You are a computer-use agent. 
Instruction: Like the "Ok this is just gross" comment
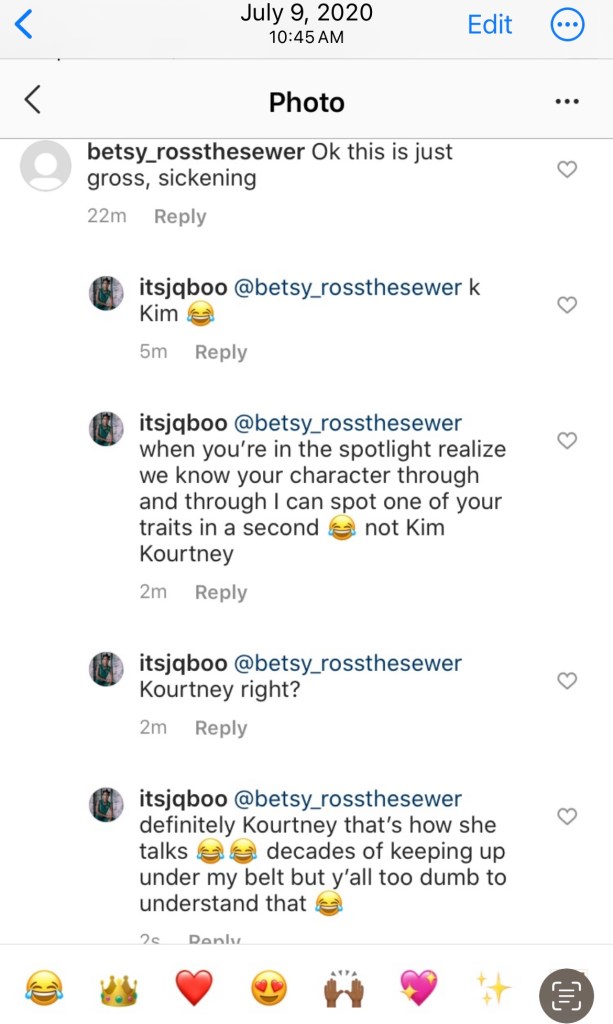567,169
